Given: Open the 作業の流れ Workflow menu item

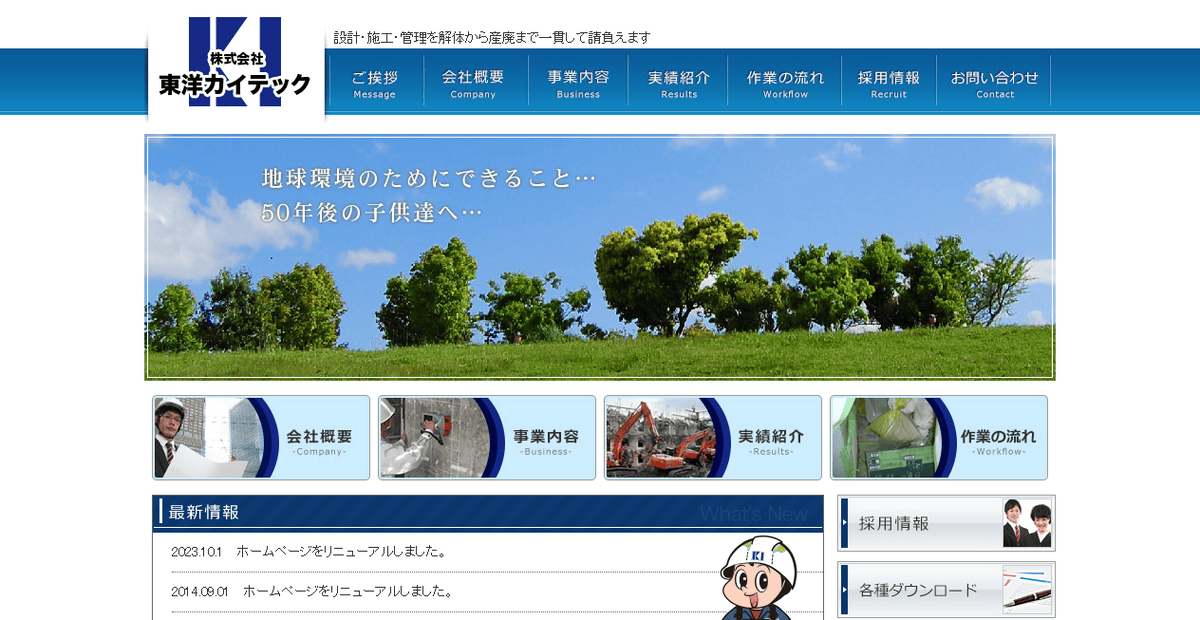Looking at the screenshot, I should point(784,82).
